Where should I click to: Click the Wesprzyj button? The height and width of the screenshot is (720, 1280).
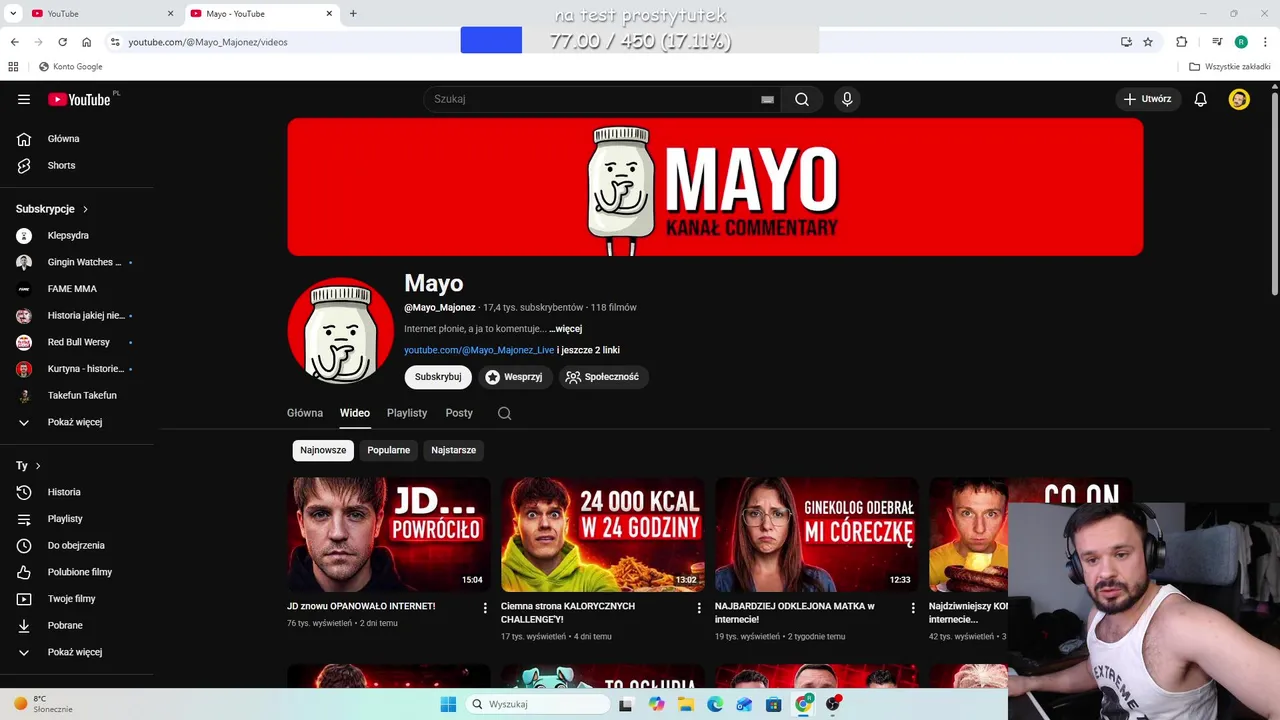coord(514,377)
